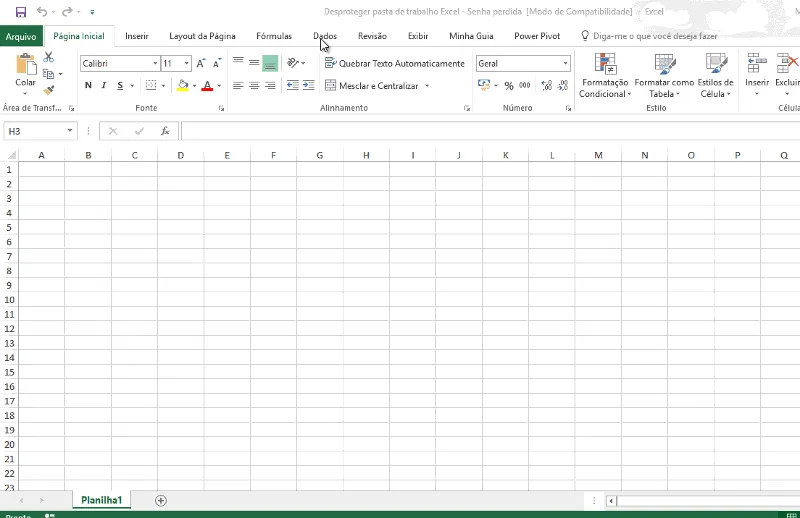Open the Power Pivot tab

(537, 36)
